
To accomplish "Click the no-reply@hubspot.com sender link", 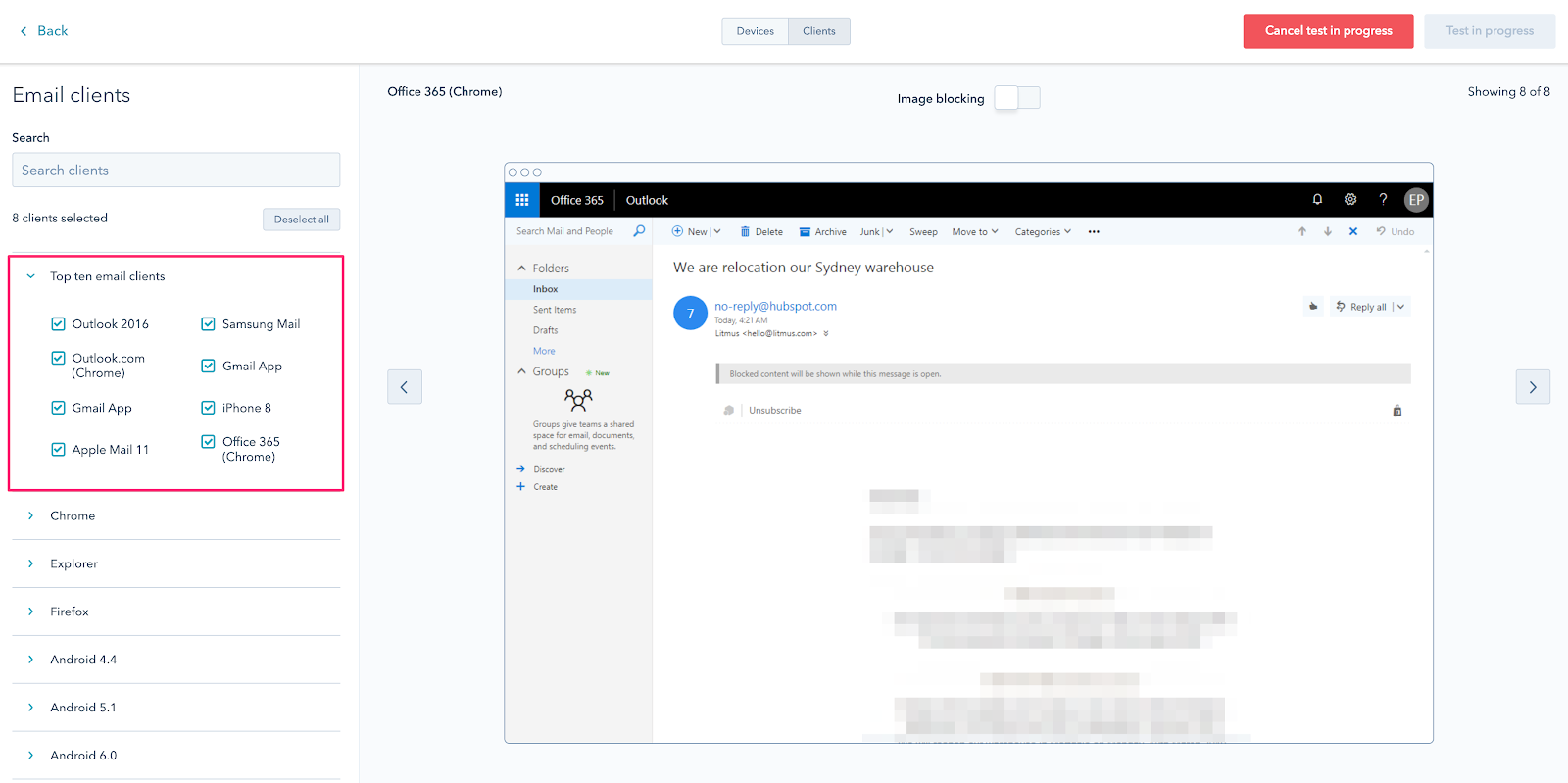I will pos(775,306).
